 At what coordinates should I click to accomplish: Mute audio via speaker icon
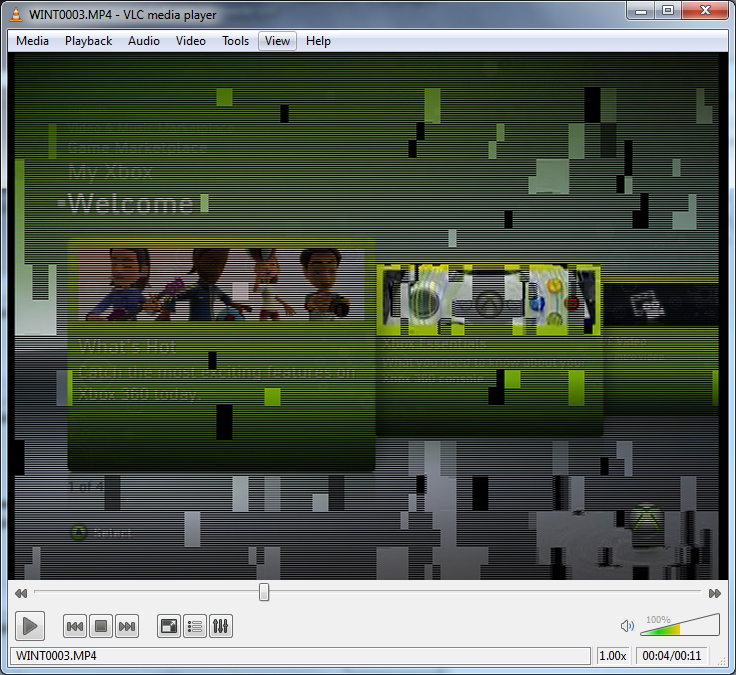(x=627, y=626)
